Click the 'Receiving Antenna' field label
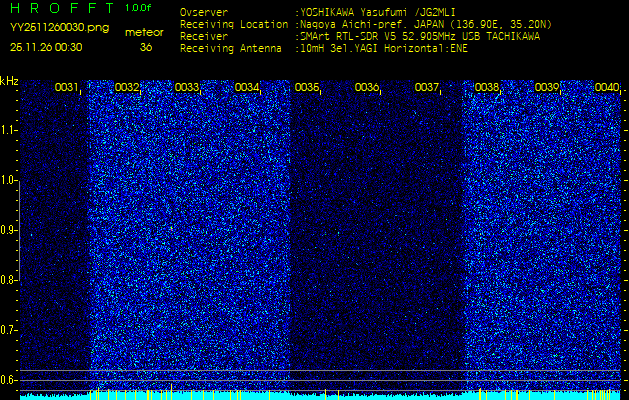 coord(231,49)
